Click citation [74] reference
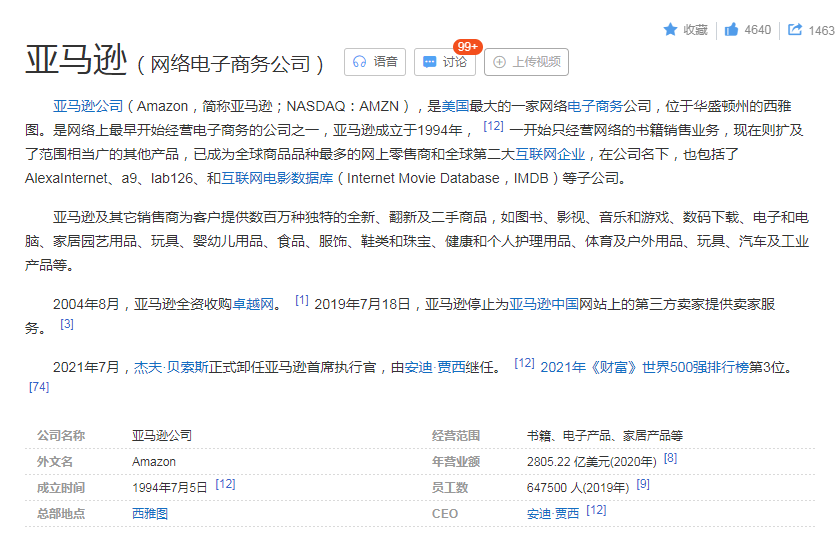The image size is (838, 545). click(39, 386)
